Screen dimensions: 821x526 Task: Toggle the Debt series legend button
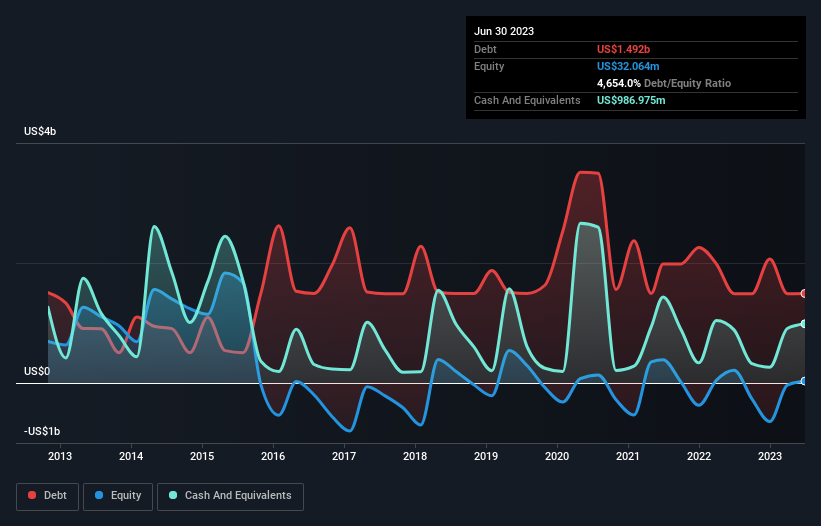[48, 496]
